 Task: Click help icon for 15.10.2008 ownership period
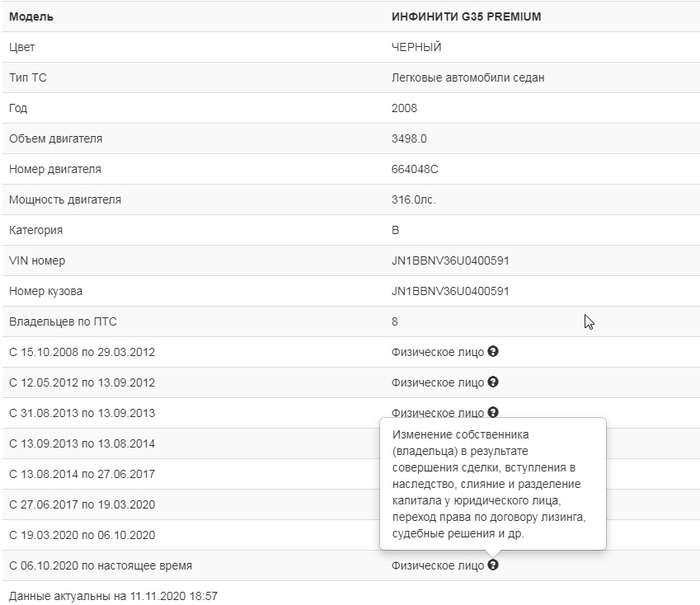pyautogui.click(x=494, y=352)
